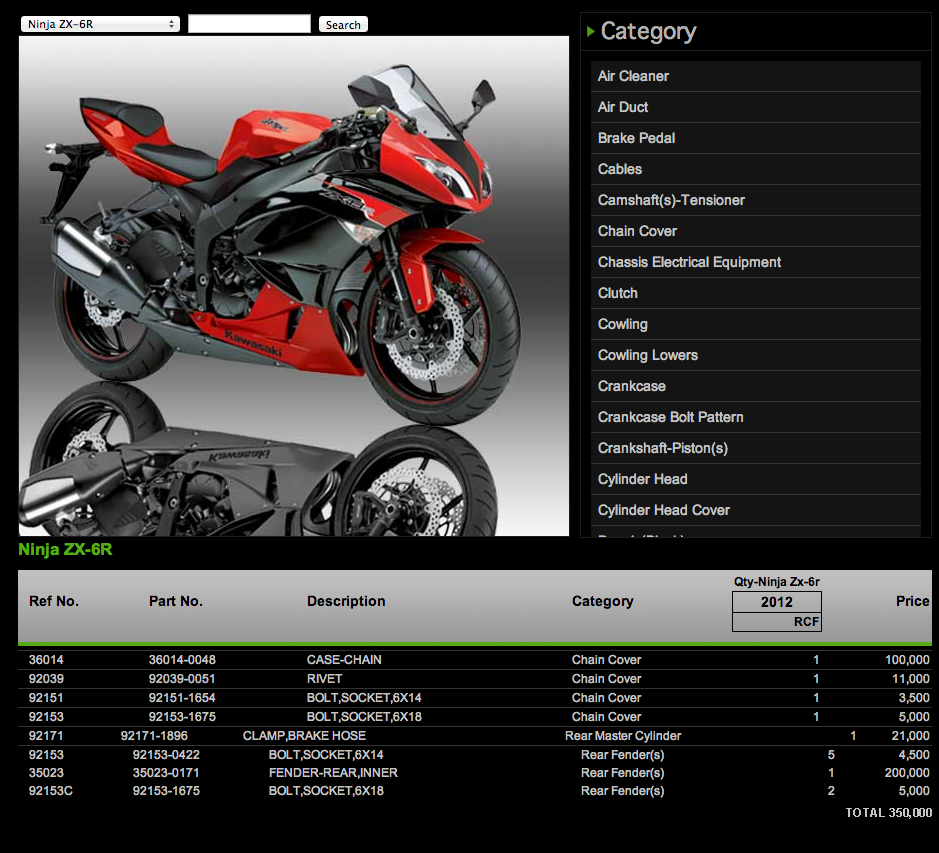Click the CASE-CHAIN description

(x=344, y=660)
